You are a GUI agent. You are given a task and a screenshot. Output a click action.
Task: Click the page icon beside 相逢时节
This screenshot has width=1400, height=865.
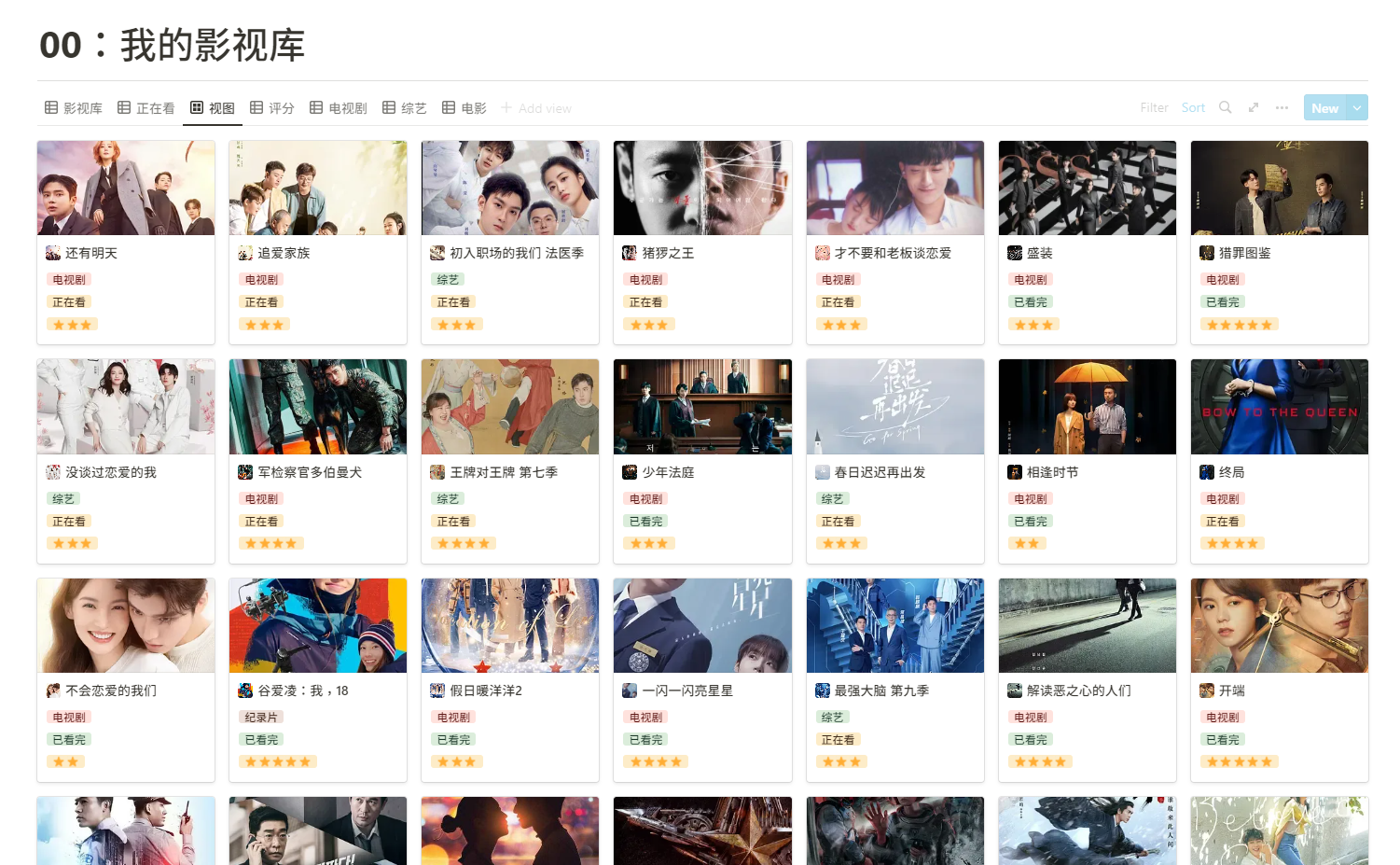pos(1015,472)
